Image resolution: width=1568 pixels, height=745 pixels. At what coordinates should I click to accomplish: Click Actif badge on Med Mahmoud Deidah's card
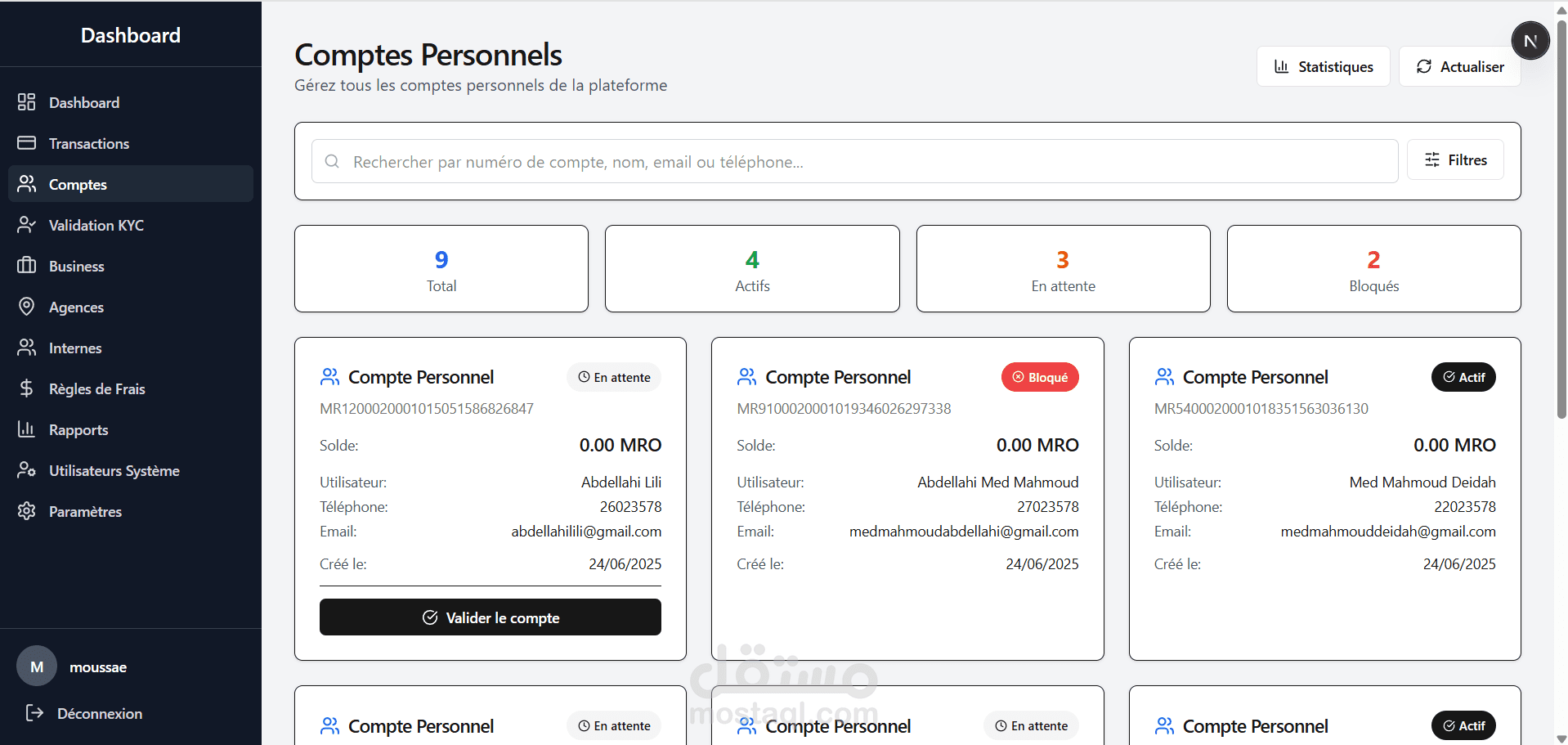pos(1463,377)
